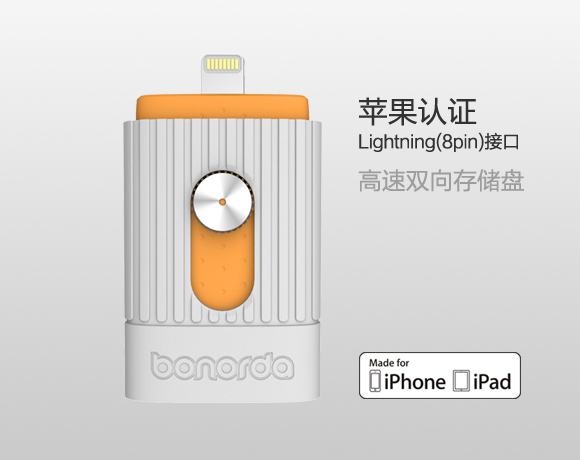580x460 pixels.
Task: Click the iPad icon in the badge
Action: [461, 380]
